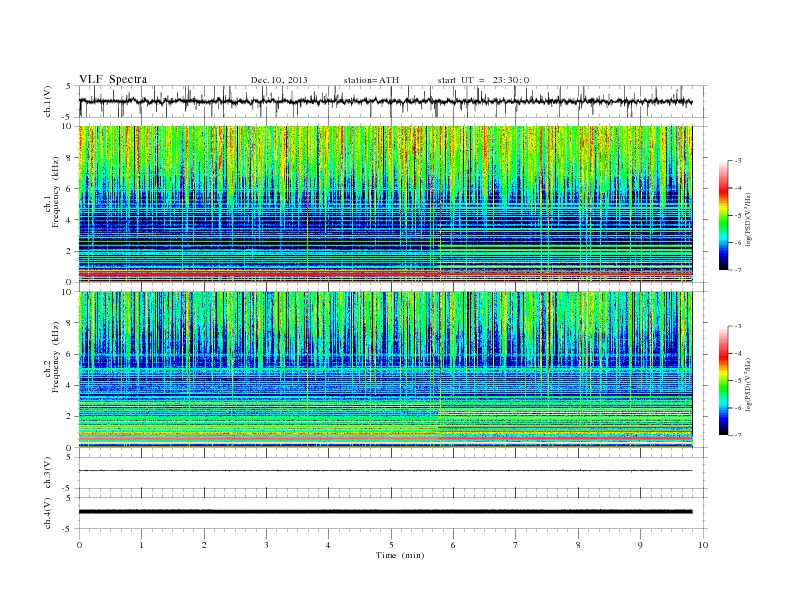This screenshot has height=612, width=792.
Task: Click the "ch.3(V)" axis label
Action: pos(48,473)
